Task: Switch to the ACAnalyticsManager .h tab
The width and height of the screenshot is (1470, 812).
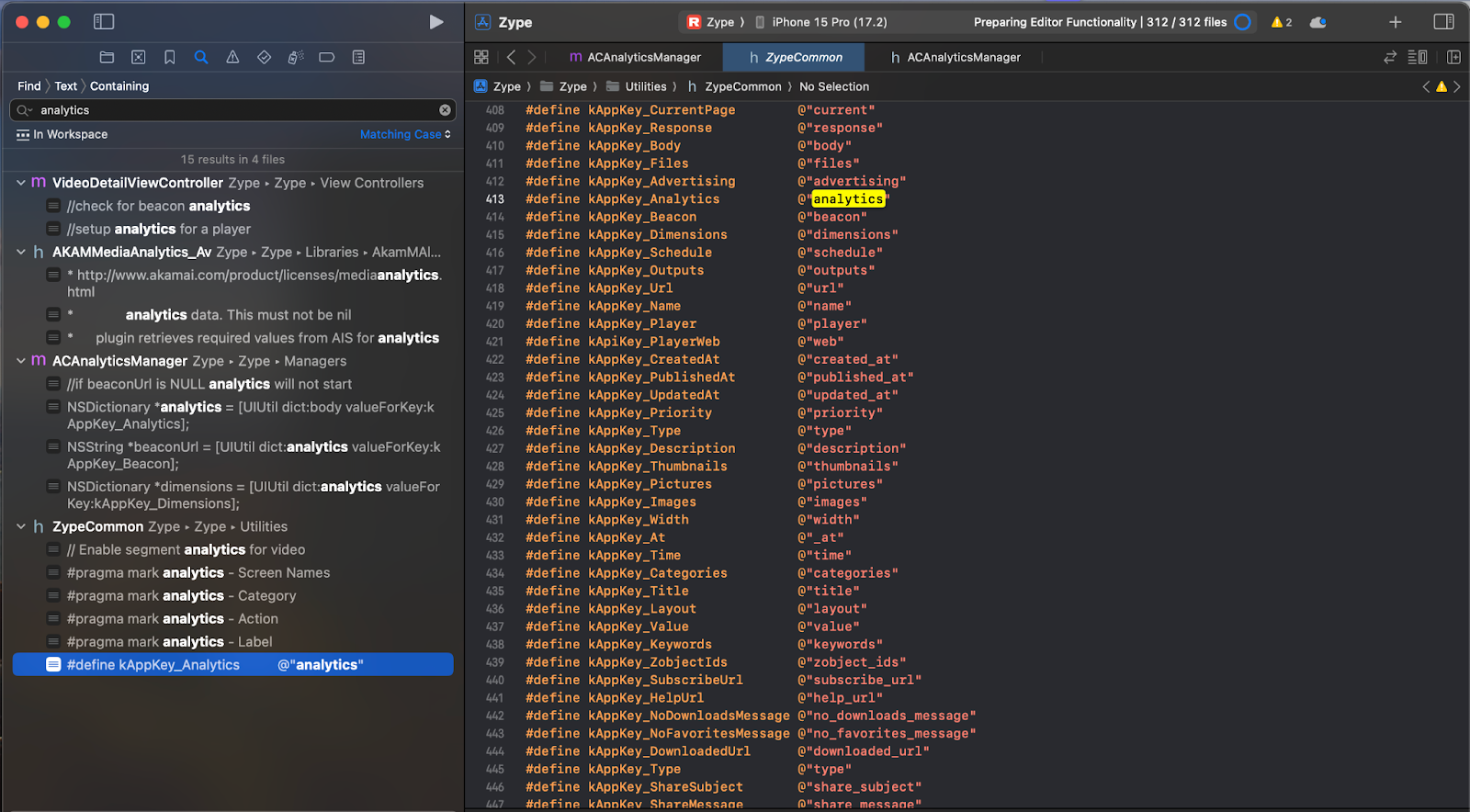Action: coord(955,57)
